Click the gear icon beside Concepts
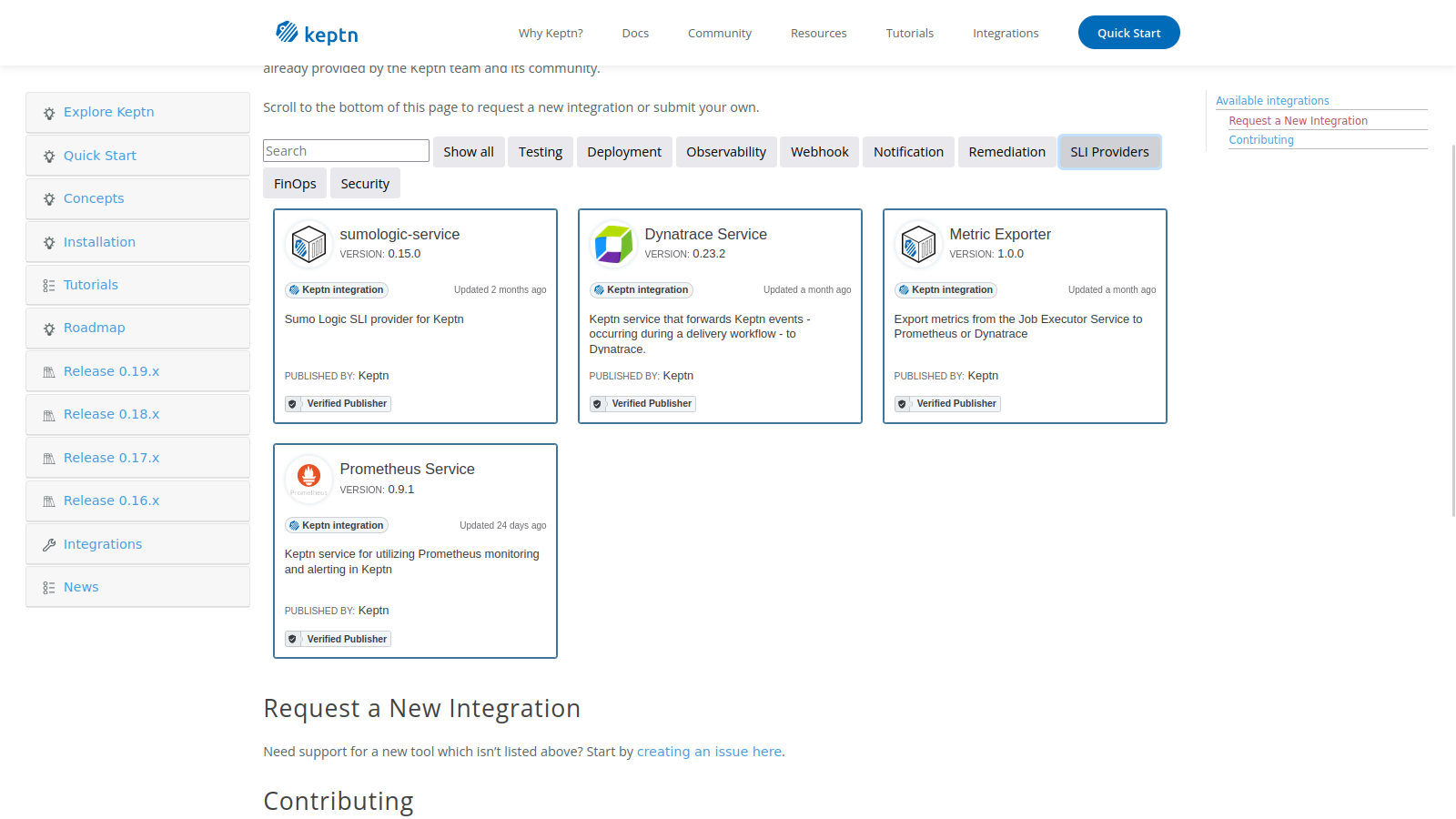1456x819 pixels. click(x=49, y=199)
